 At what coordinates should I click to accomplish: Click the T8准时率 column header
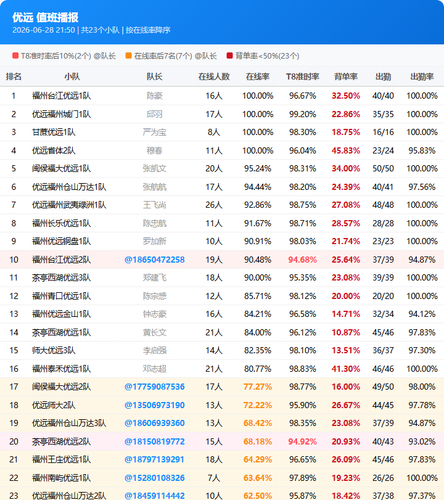(x=303, y=77)
